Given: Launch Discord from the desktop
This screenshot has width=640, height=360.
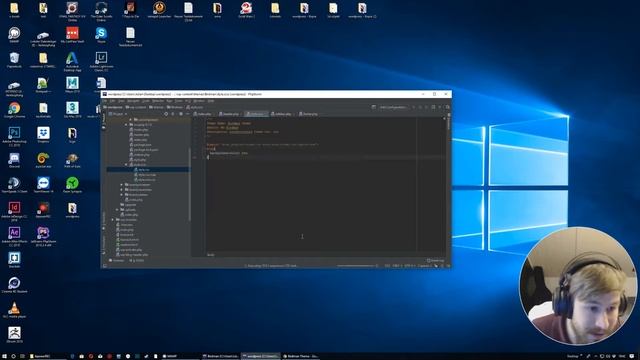Looking at the screenshot, I should point(14,159).
